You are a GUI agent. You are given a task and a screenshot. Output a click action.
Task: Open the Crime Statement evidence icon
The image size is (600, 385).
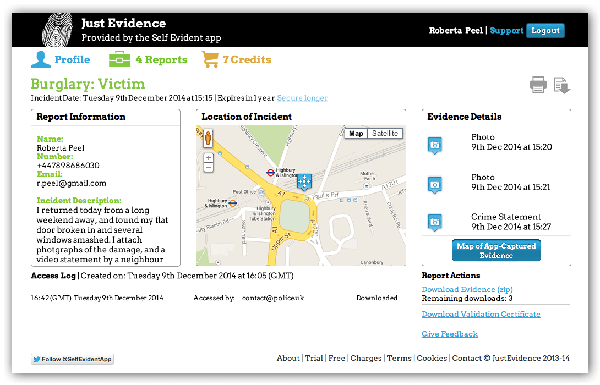click(435, 222)
